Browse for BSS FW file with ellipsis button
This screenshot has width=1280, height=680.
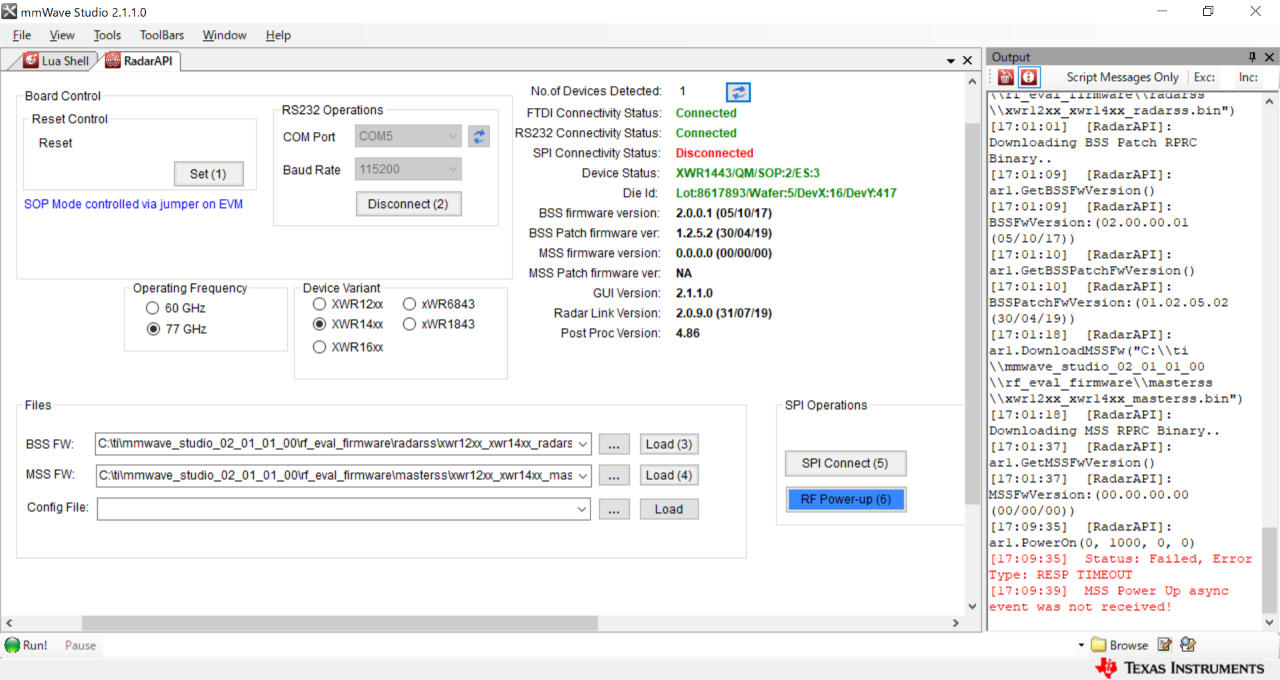click(x=615, y=444)
